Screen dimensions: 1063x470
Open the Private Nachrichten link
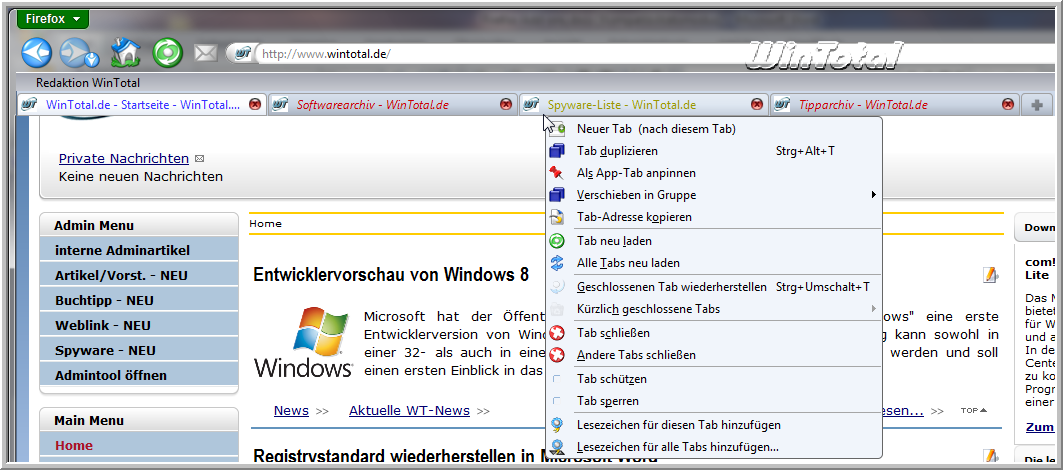click(123, 159)
